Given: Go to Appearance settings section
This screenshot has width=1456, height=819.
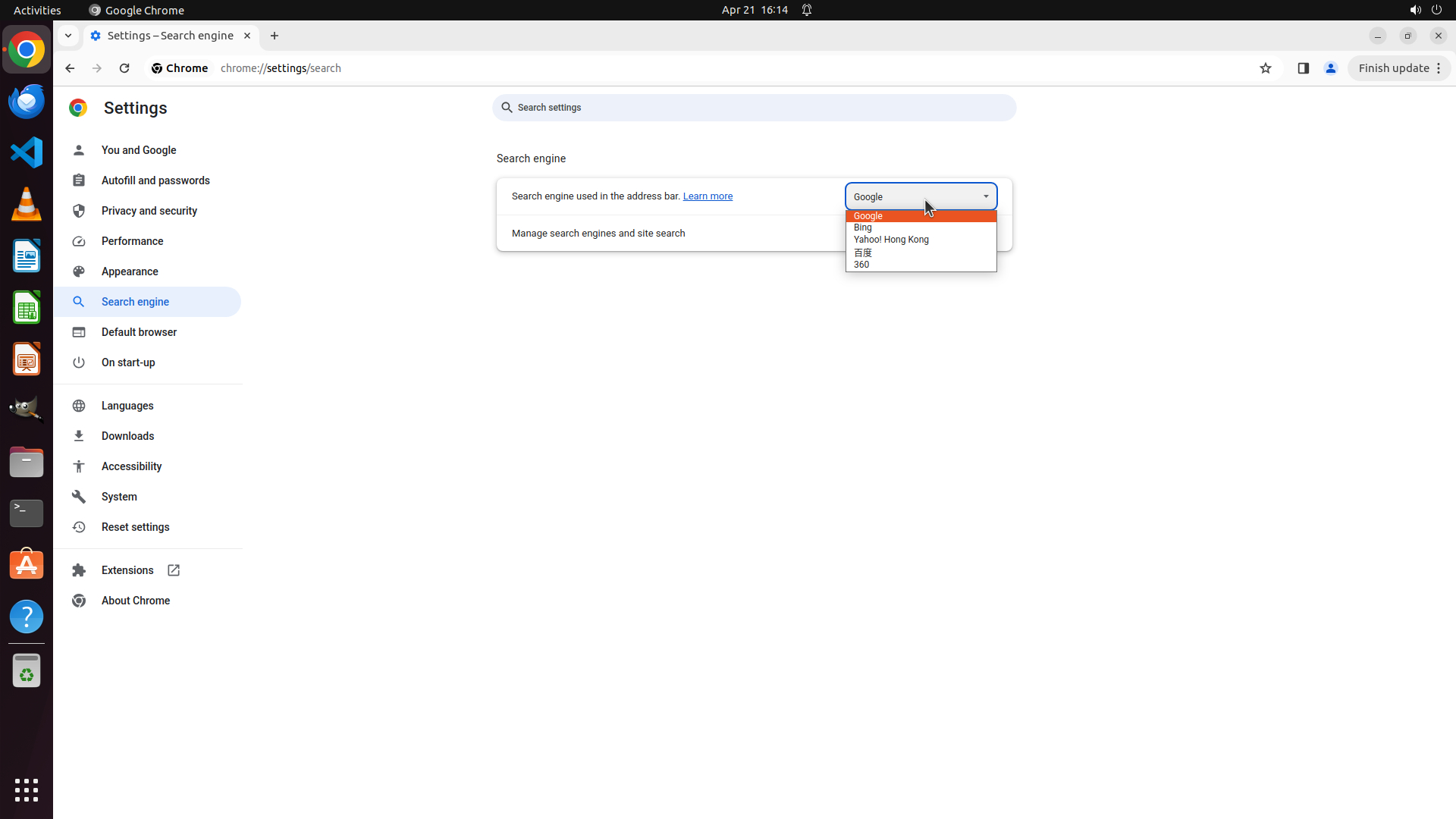Looking at the screenshot, I should pos(130,271).
